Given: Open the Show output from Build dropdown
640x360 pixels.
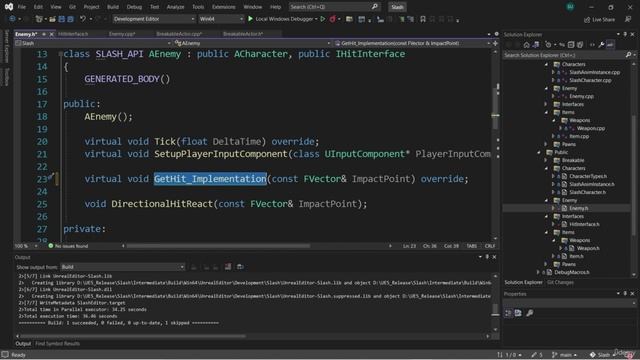Looking at the screenshot, I should click(x=122, y=267).
